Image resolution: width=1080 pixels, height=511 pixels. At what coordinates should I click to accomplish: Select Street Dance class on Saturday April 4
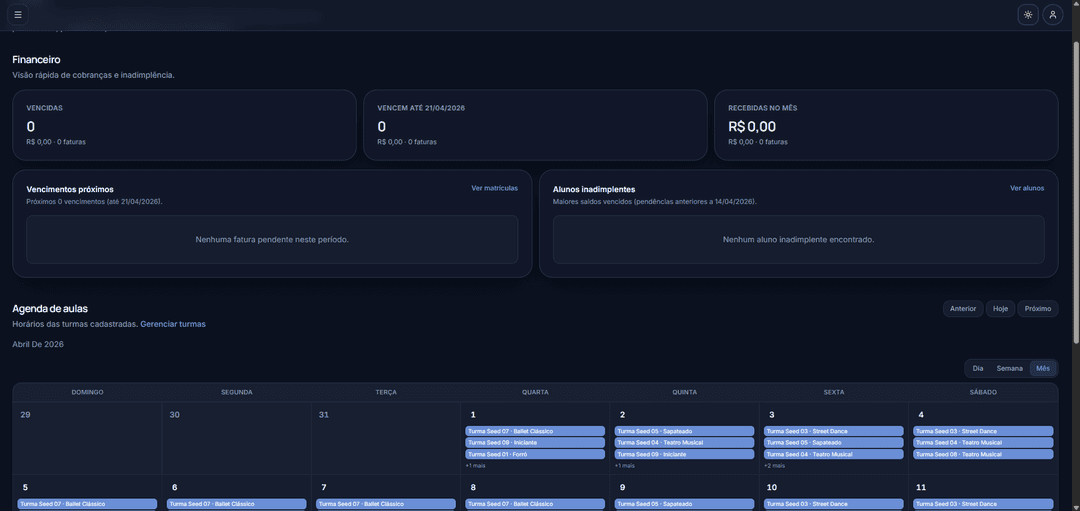tap(983, 431)
